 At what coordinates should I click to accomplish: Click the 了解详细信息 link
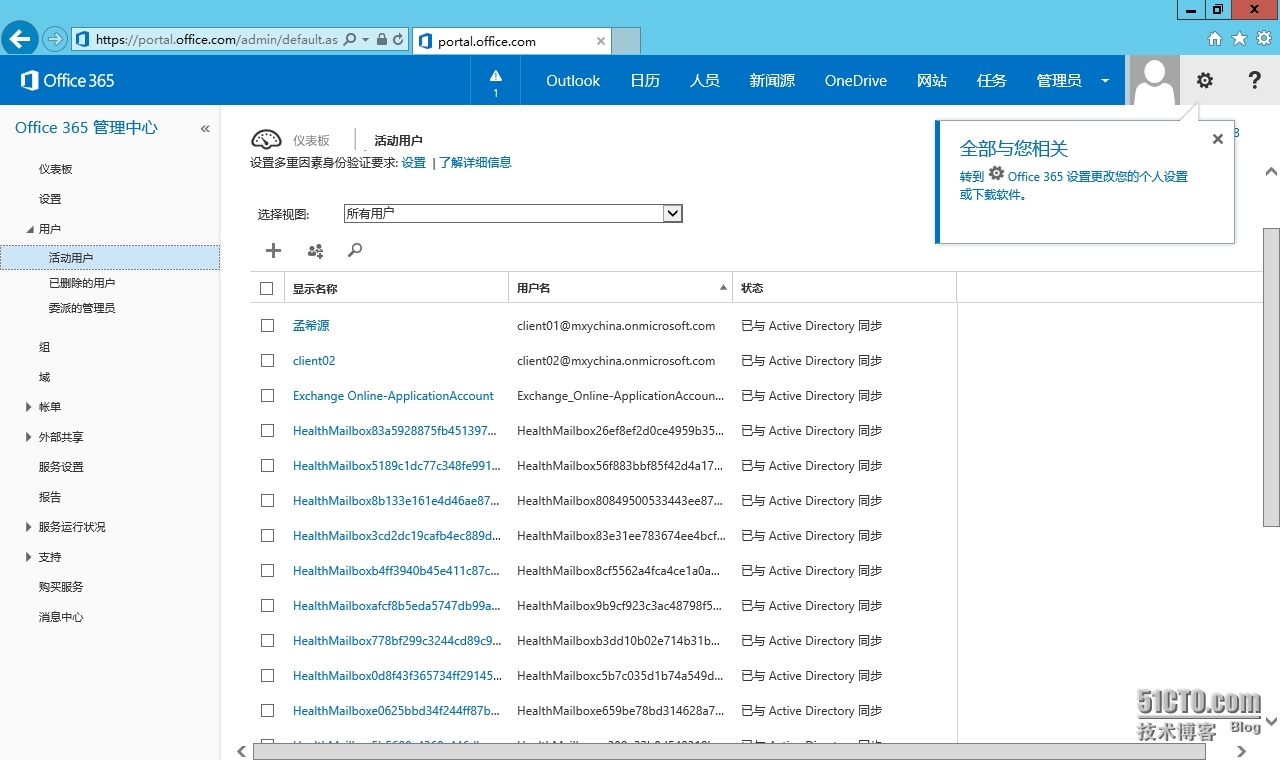tap(475, 163)
